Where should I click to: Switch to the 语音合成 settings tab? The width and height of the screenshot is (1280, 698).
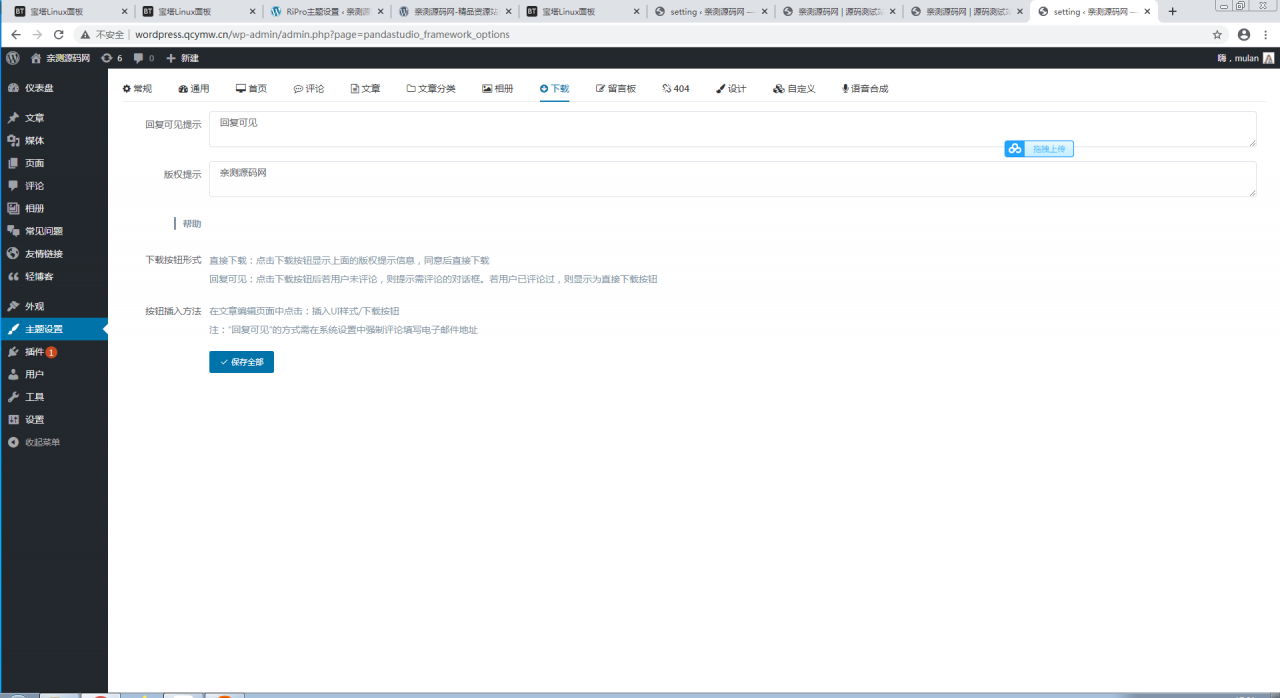(865, 89)
